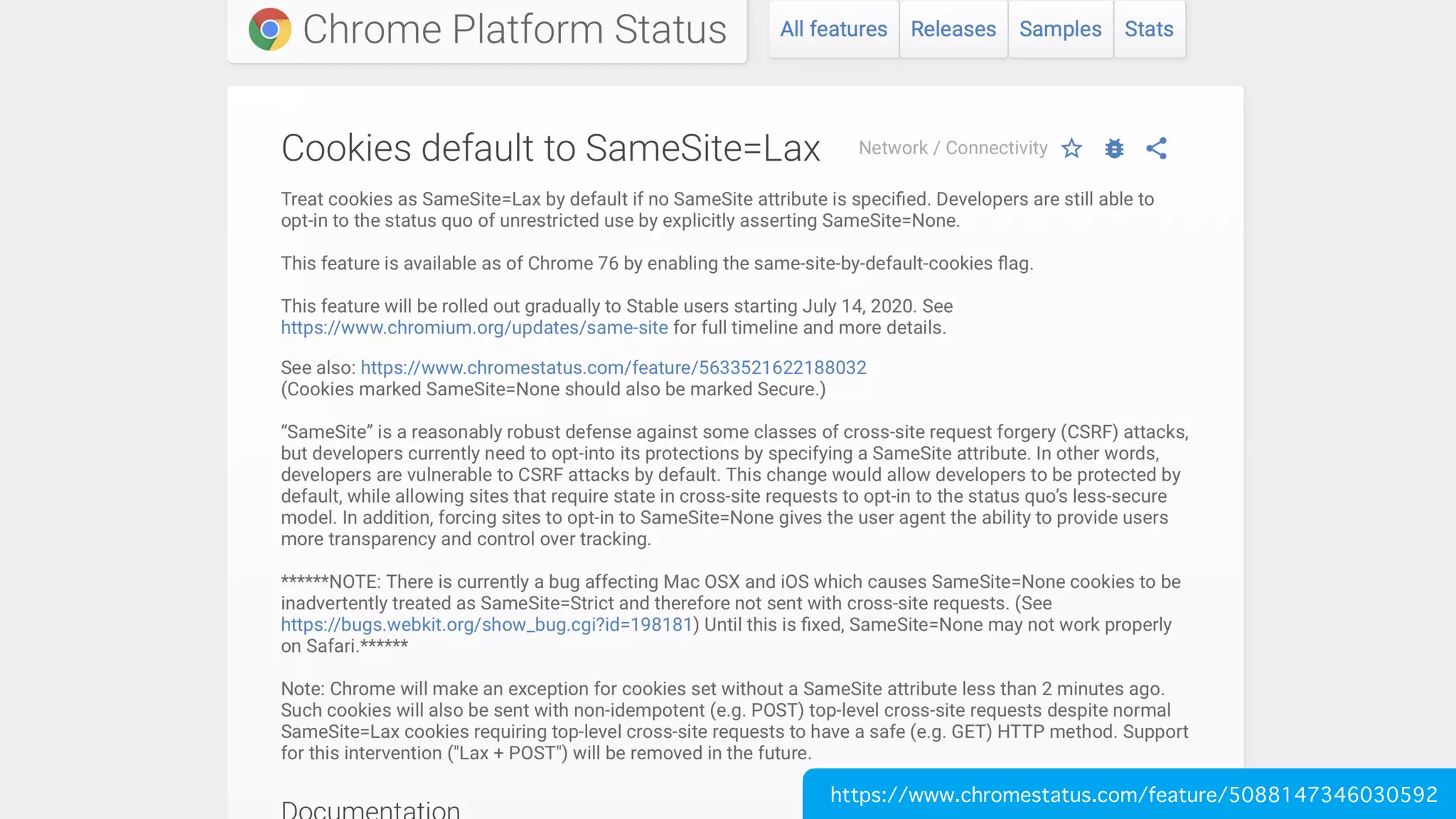Click the Chrome logo icon
Image resolution: width=1456 pixels, height=819 pixels.
coord(270,29)
